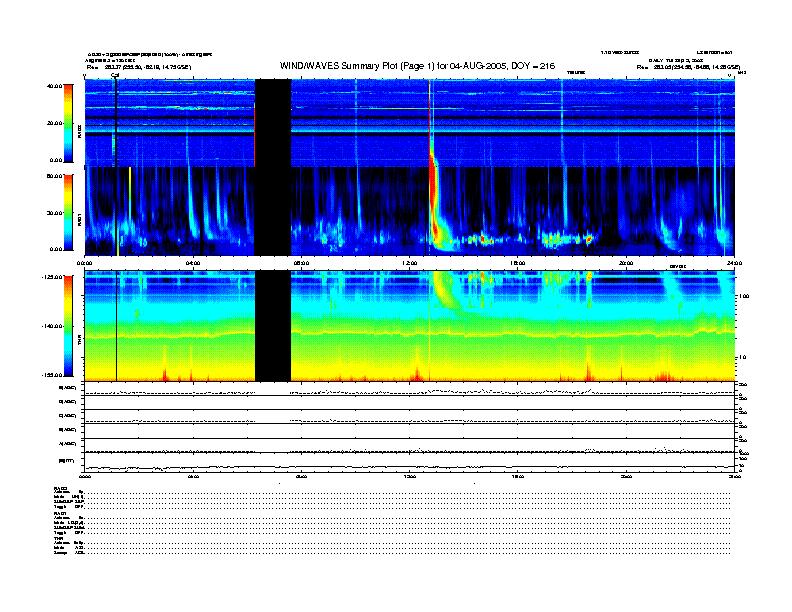The height and width of the screenshot is (612, 792).
Task: Select the -125.00 label on TNR scale
Action: 52,277
